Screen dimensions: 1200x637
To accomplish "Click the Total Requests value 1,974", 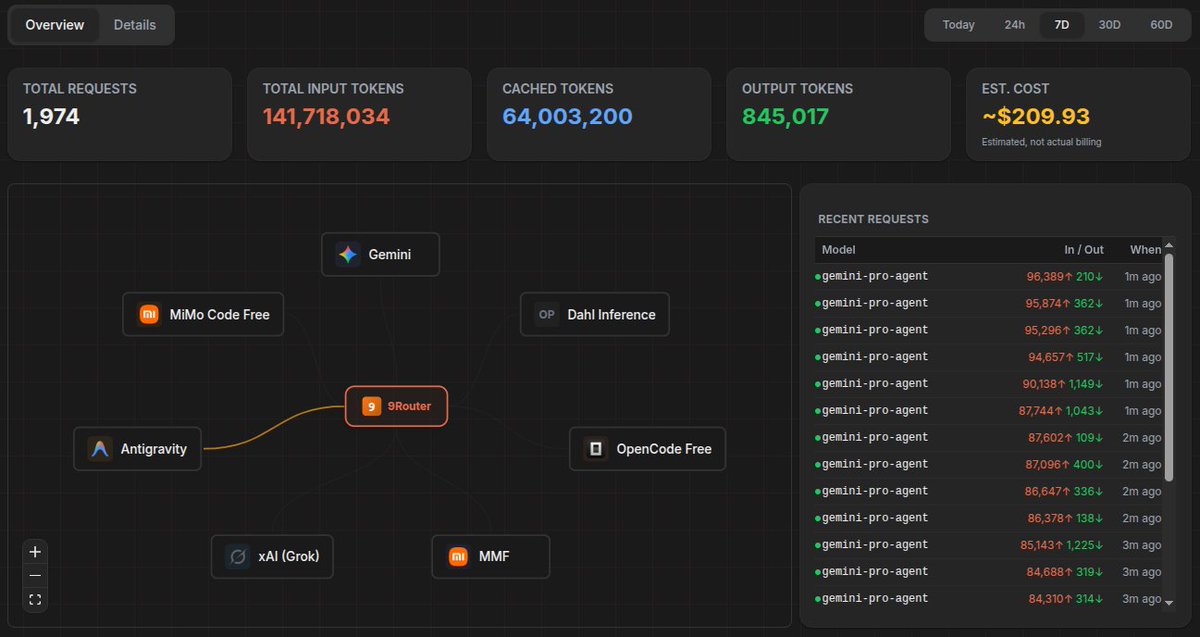I will coord(51,117).
